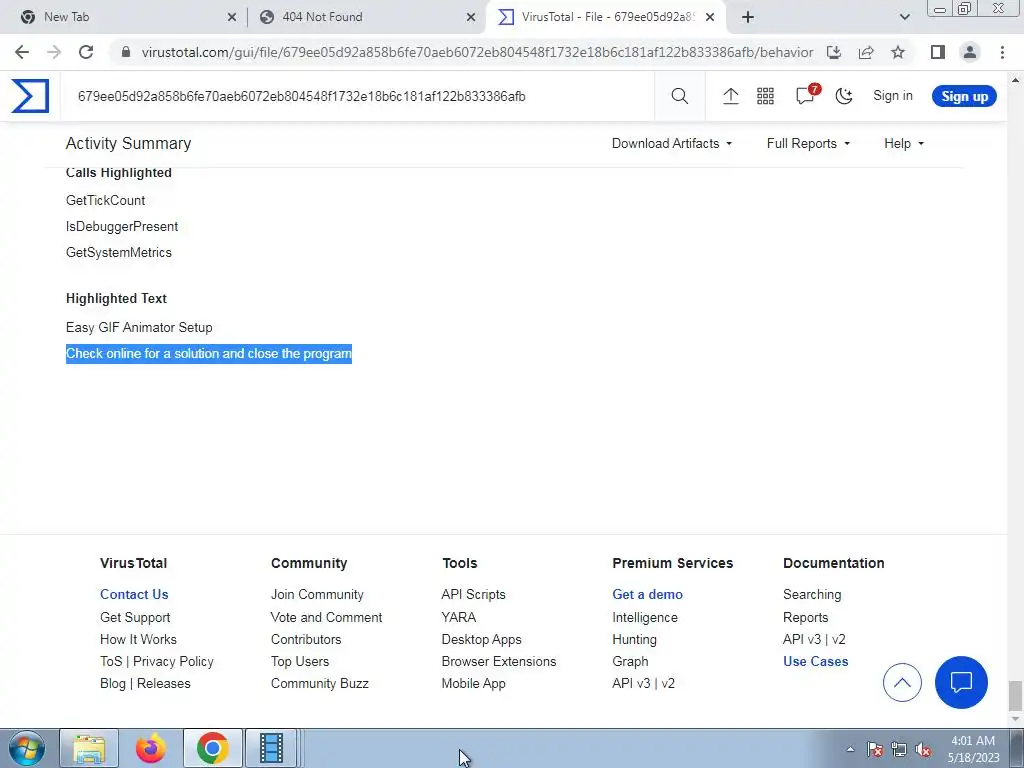This screenshot has height=768, width=1024.
Task: Open the tab search chevron
Action: [904, 17]
